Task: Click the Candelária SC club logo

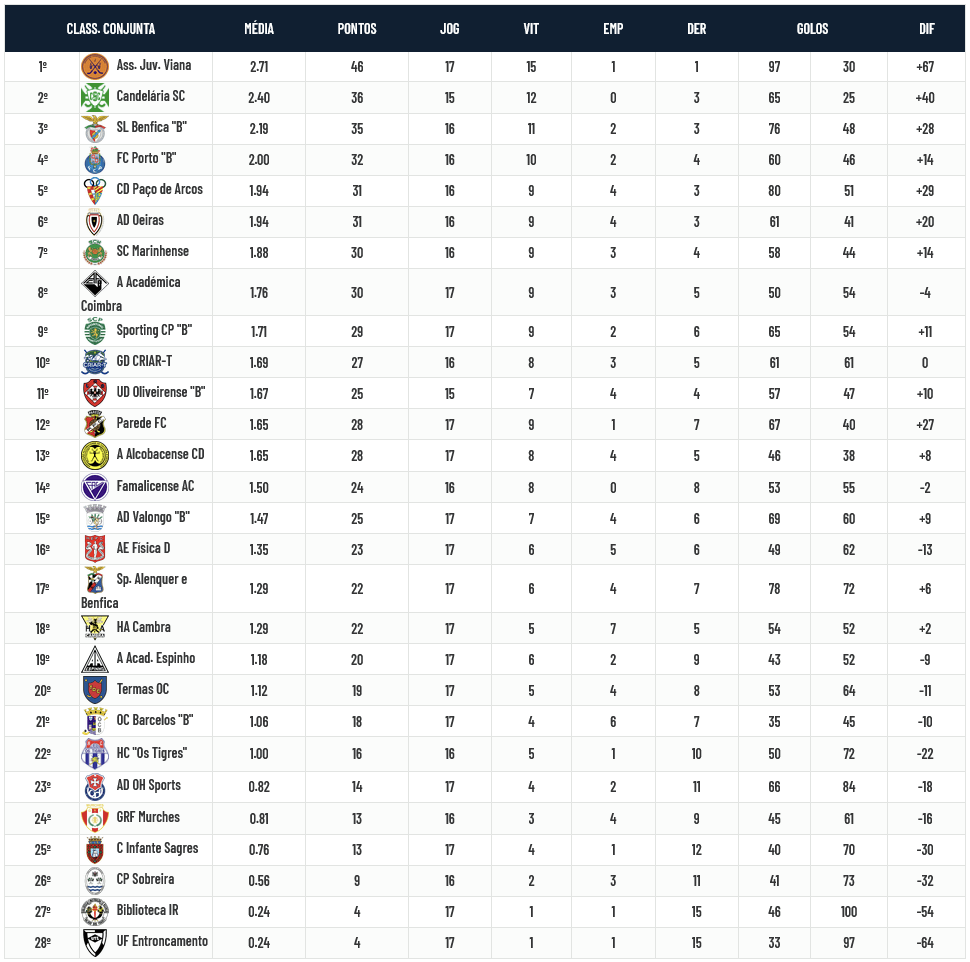Action: 94,98
